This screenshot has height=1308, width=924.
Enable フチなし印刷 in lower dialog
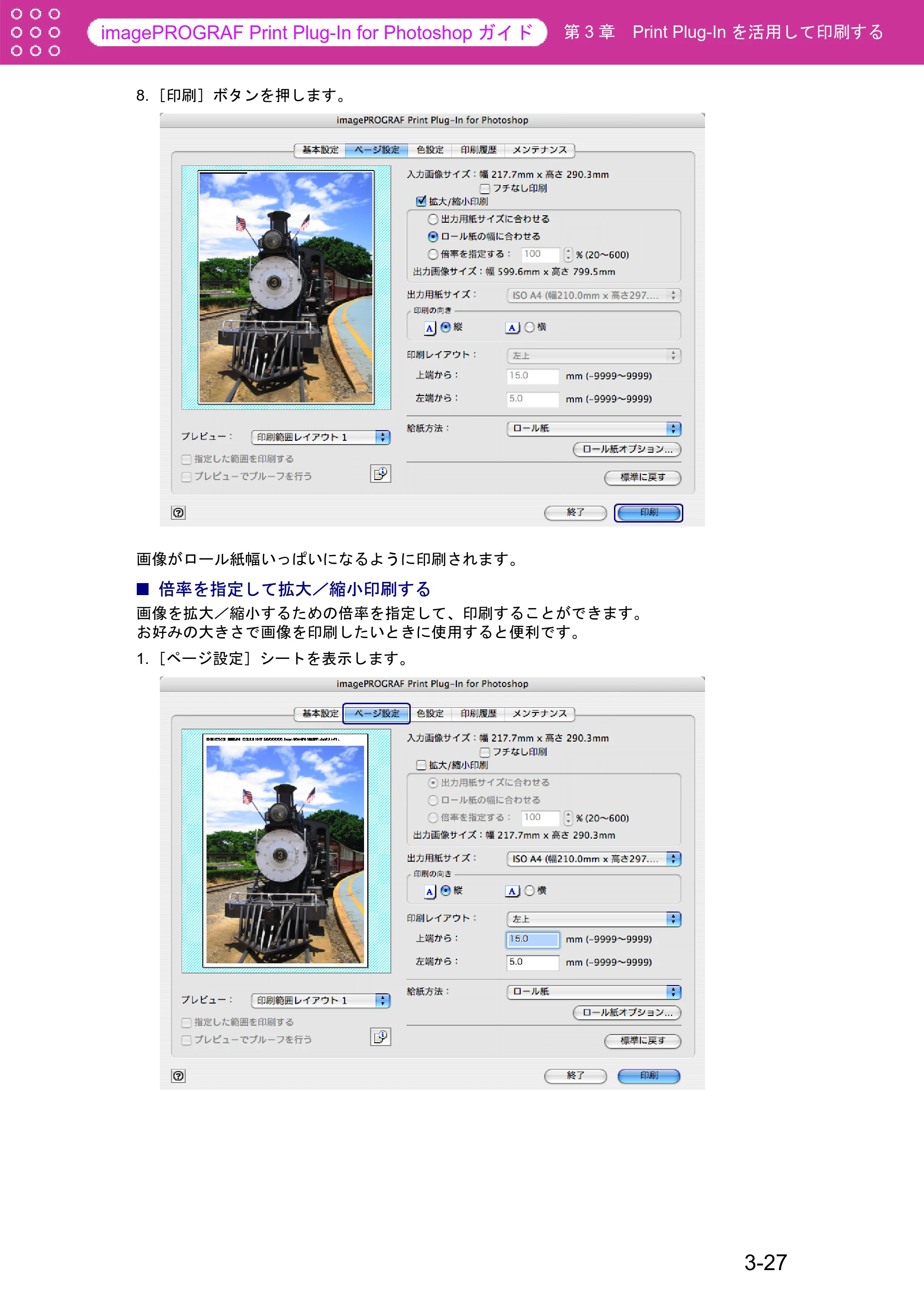(x=485, y=751)
